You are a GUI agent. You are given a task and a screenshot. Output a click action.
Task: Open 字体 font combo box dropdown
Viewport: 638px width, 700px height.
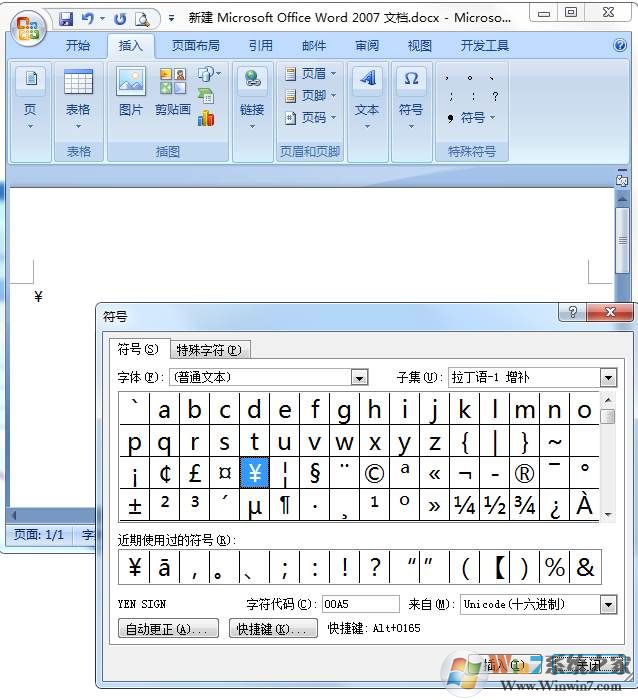click(359, 378)
